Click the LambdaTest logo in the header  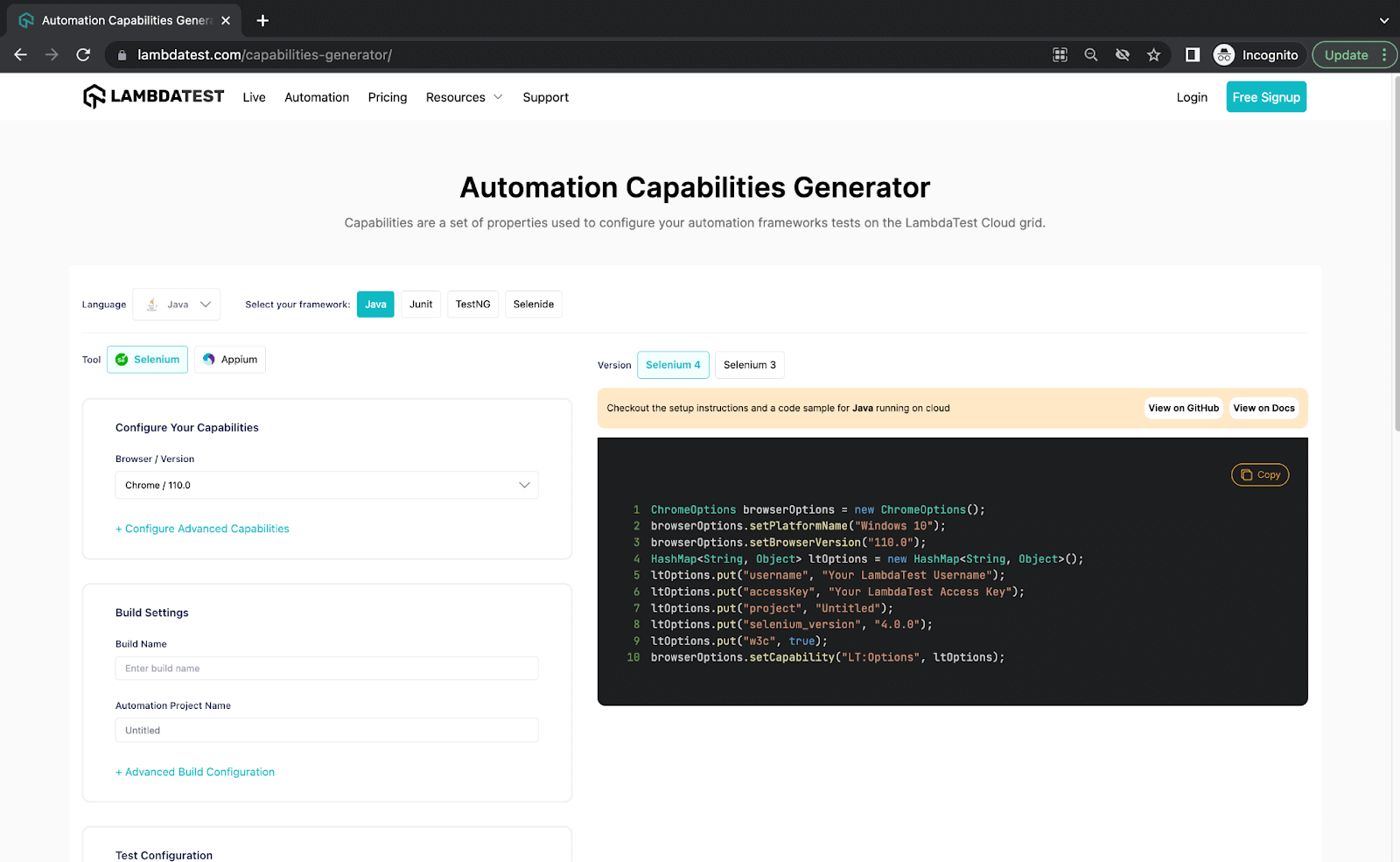click(x=153, y=96)
